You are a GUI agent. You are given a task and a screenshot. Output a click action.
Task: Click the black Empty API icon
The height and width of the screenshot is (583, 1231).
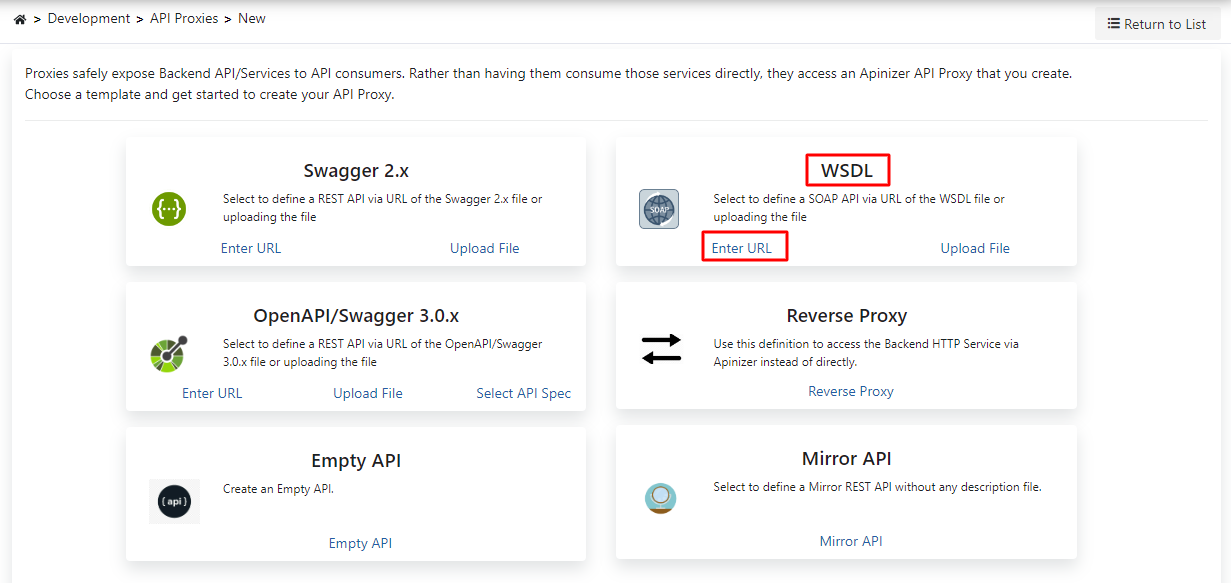[174, 501]
